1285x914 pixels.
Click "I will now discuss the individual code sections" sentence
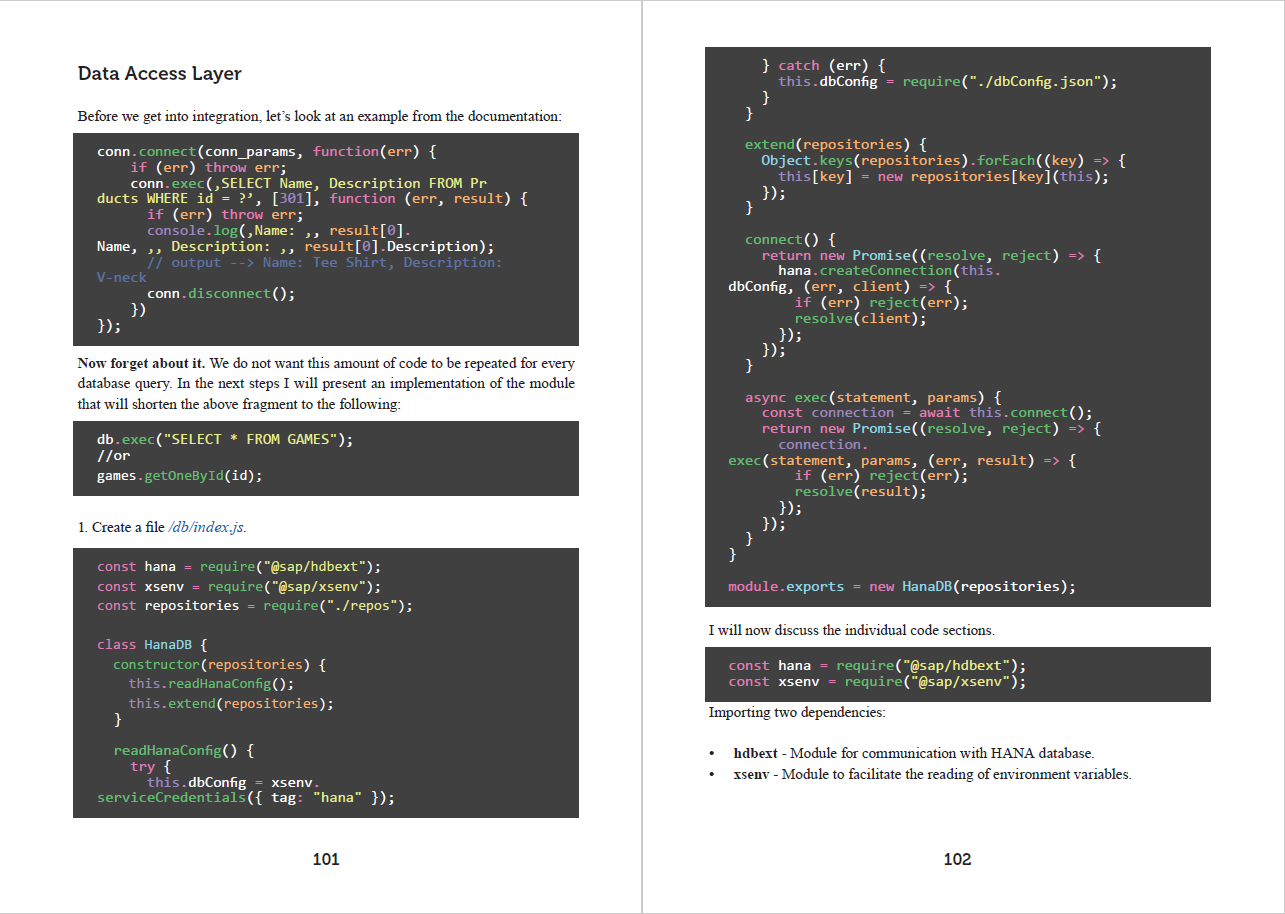pyautogui.click(x=851, y=630)
